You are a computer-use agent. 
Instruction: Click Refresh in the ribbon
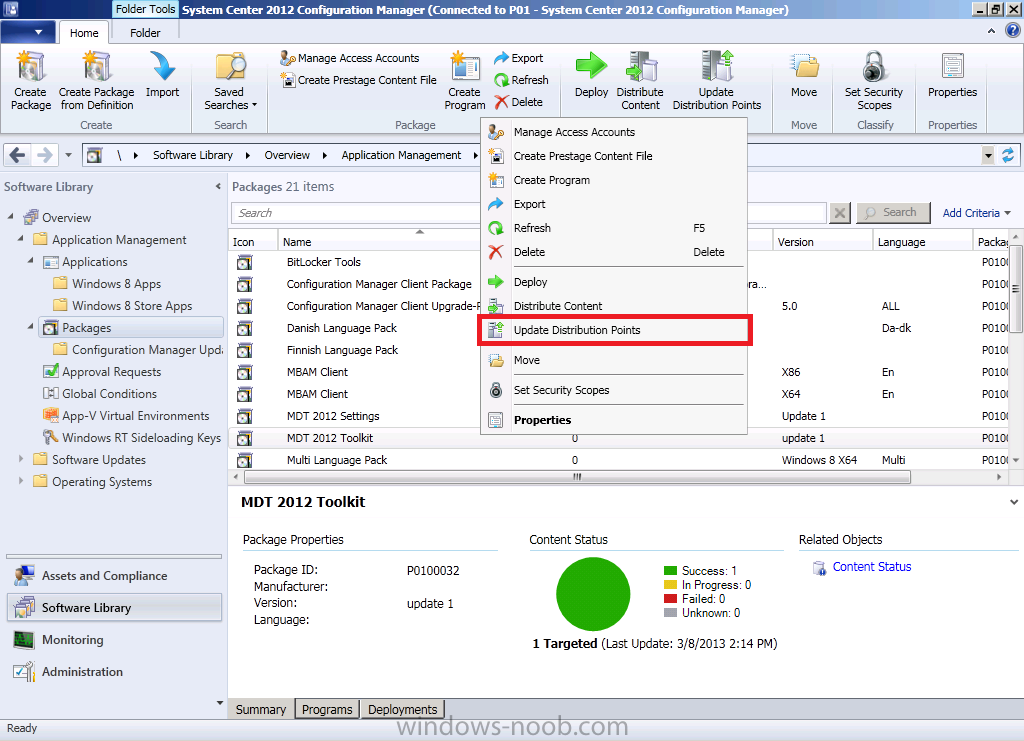(x=521, y=80)
